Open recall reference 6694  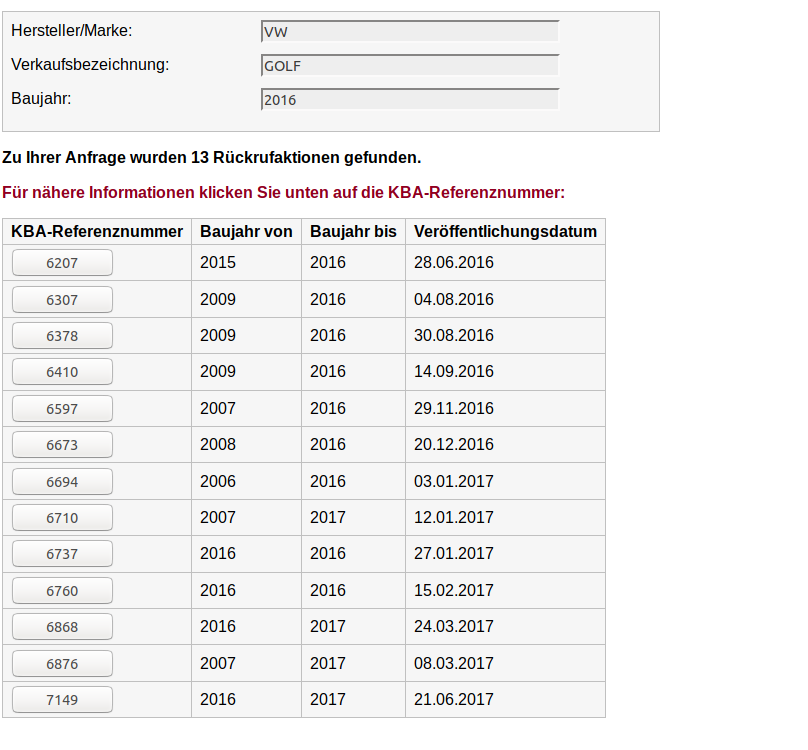62,481
